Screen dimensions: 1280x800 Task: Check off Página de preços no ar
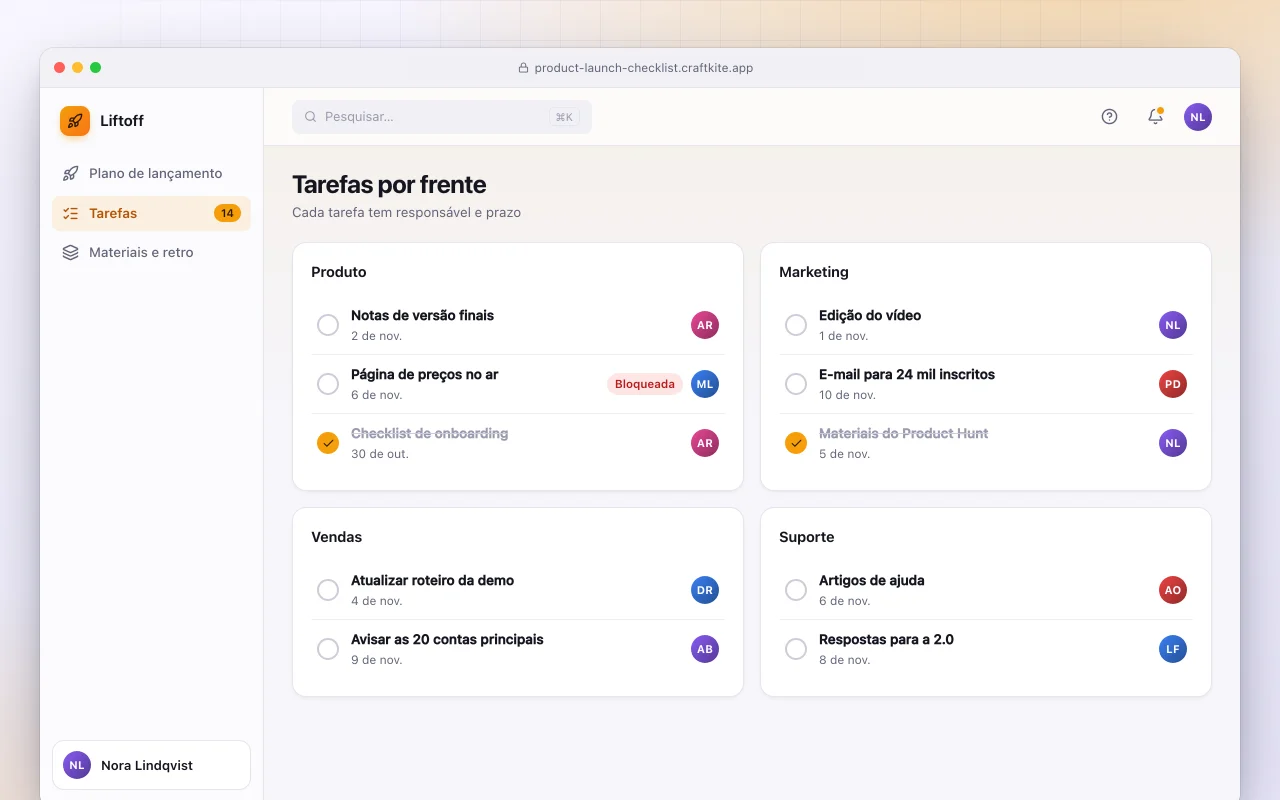point(328,384)
